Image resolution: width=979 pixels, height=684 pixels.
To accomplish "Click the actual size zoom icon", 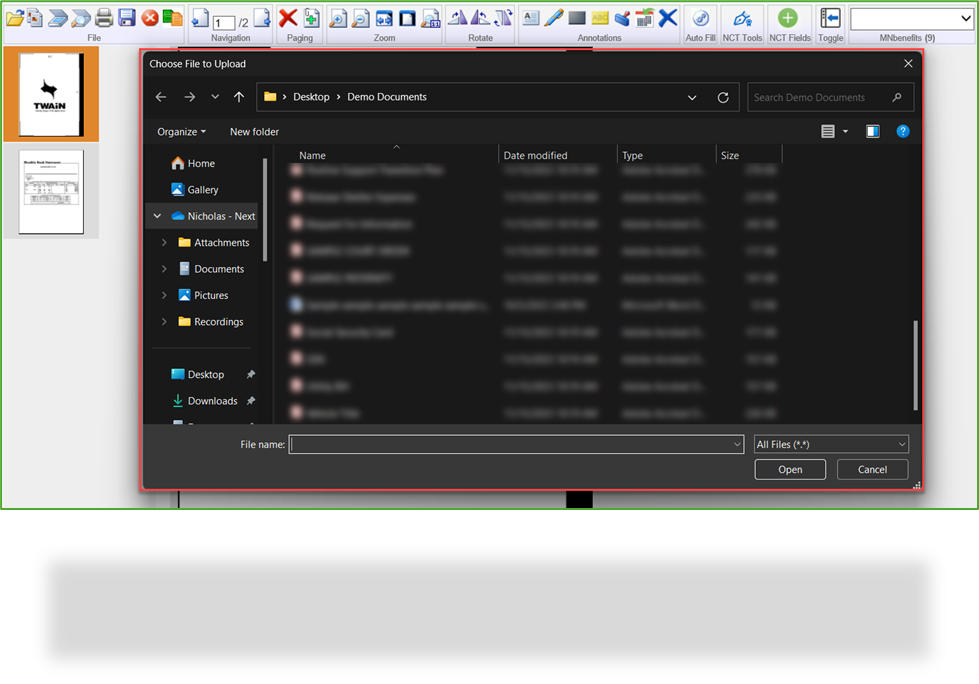I will tap(431, 19).
